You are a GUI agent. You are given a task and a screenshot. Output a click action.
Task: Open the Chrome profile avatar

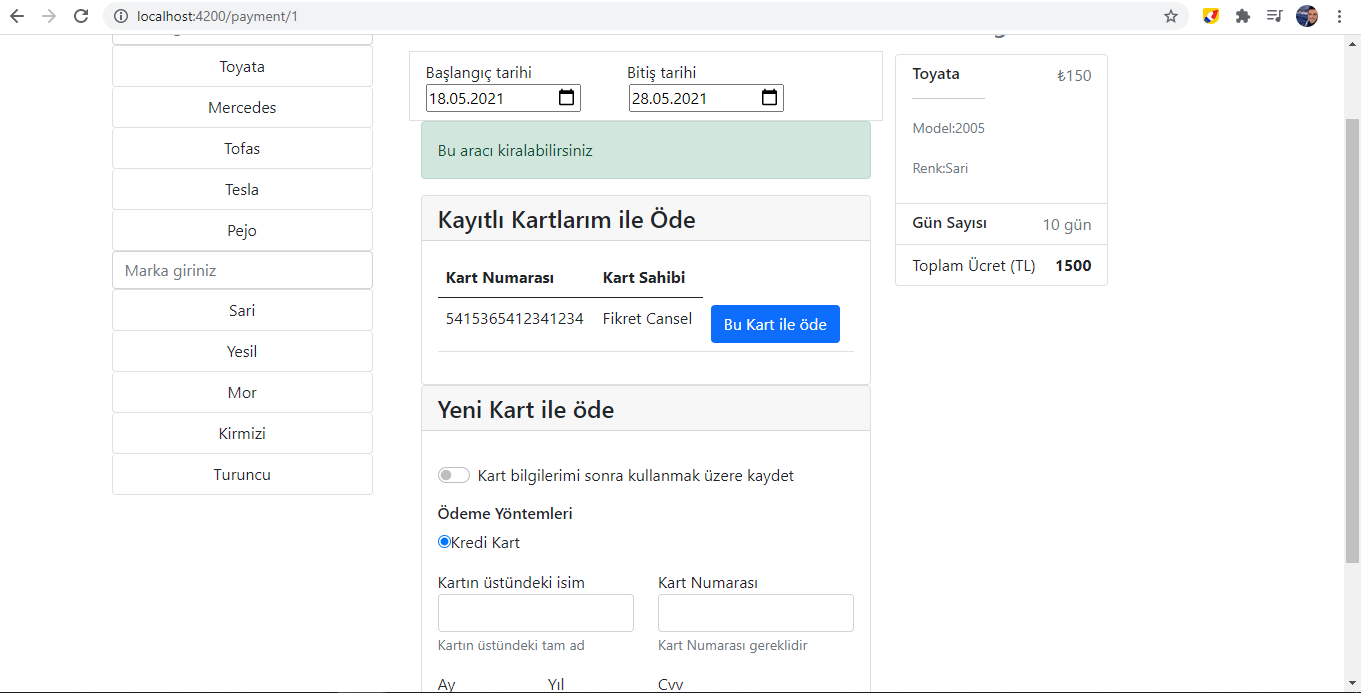coord(1306,16)
